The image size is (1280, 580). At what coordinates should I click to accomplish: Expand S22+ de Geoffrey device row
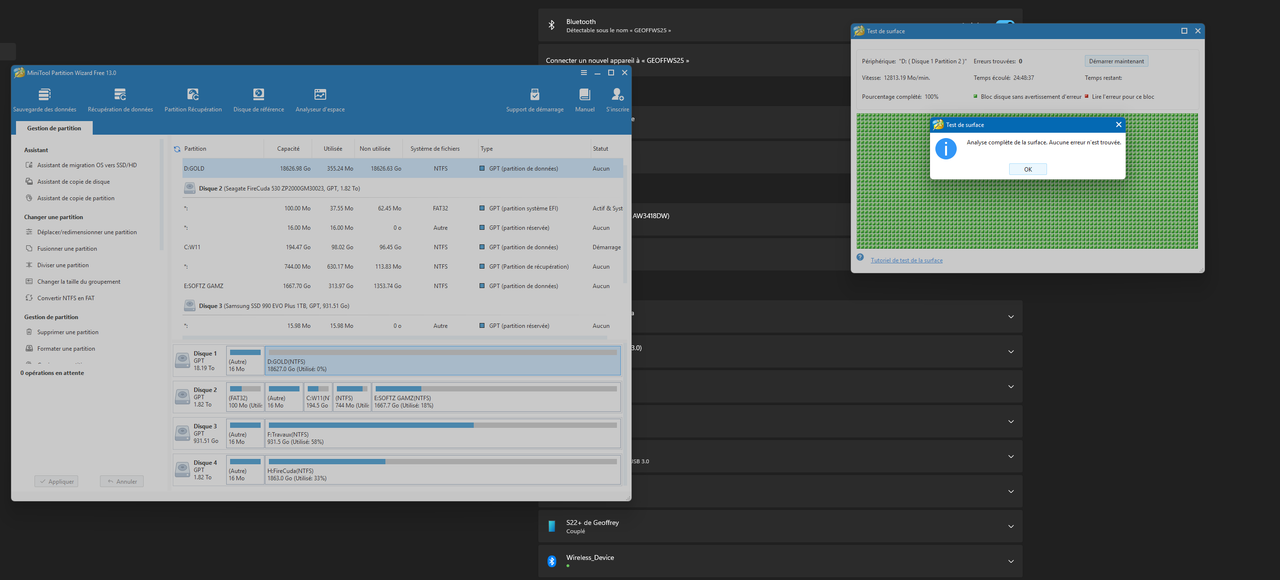[1011, 526]
